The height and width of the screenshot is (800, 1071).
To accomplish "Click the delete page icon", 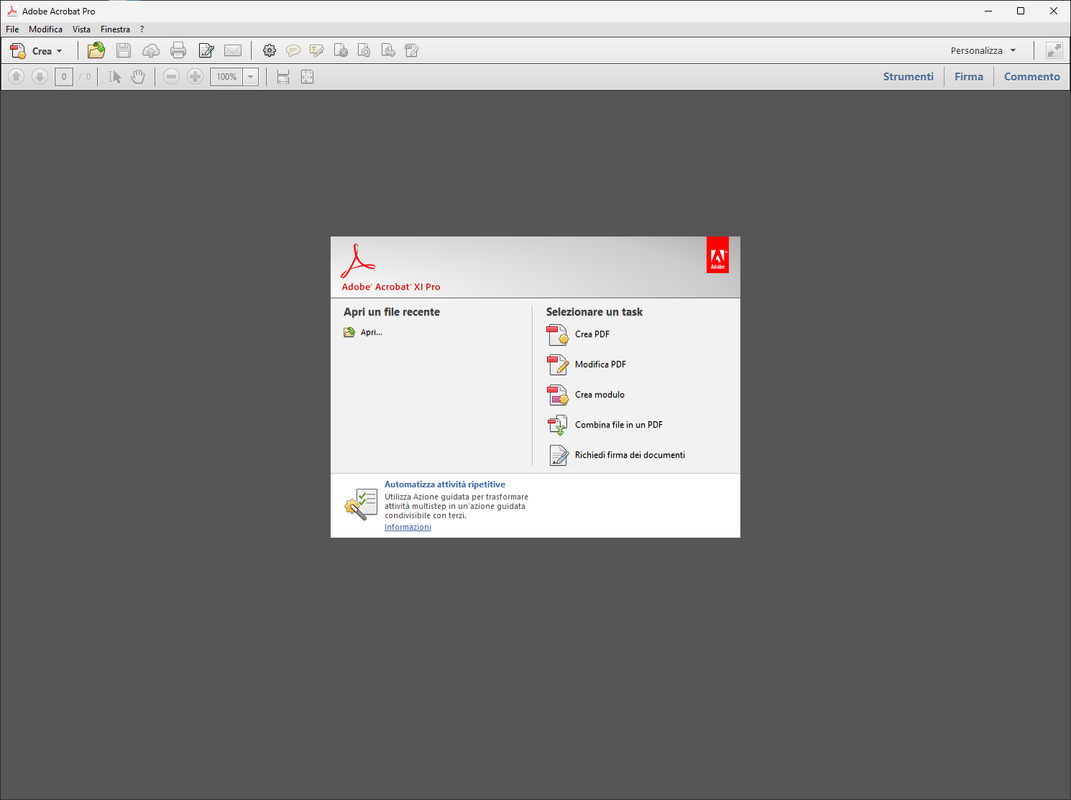I will pos(341,51).
